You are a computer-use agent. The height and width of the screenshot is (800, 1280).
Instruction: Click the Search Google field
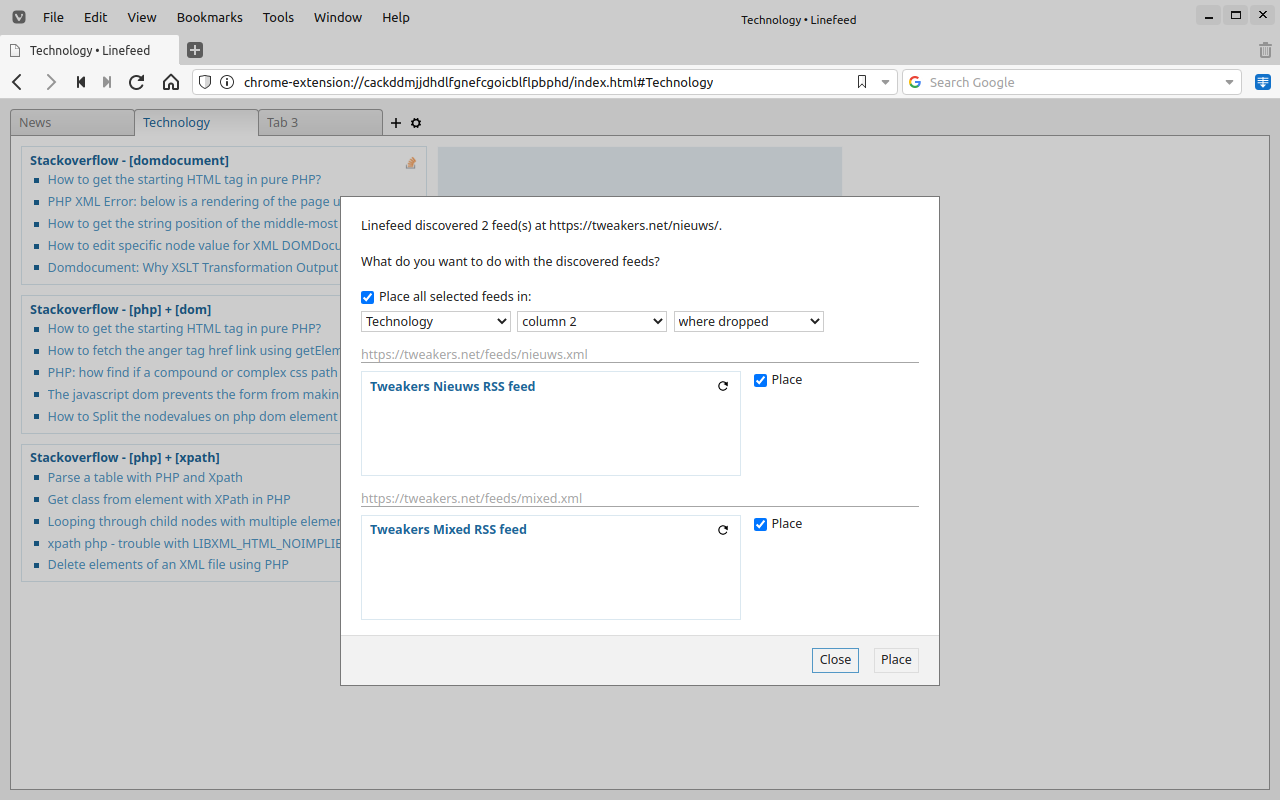point(1072,82)
